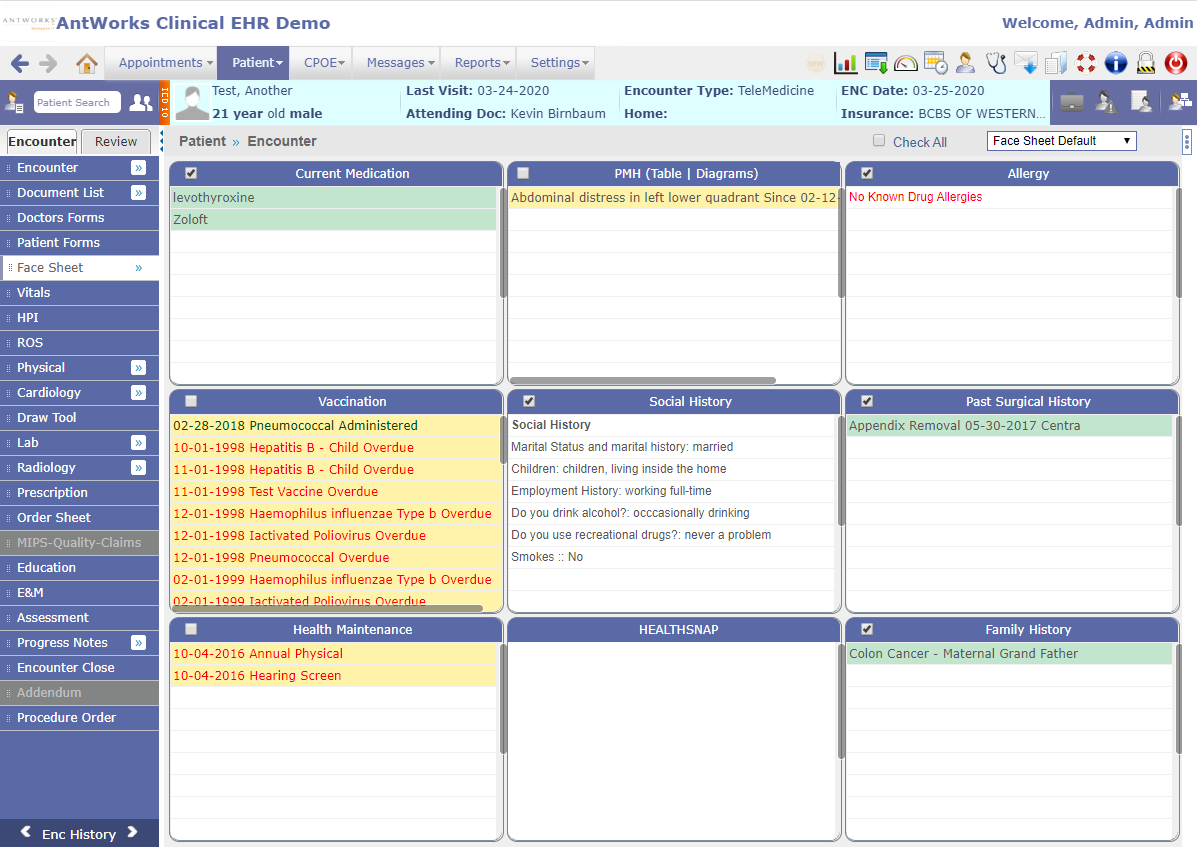Click the patient list icon beside search
The image size is (1197, 847).
point(14,102)
